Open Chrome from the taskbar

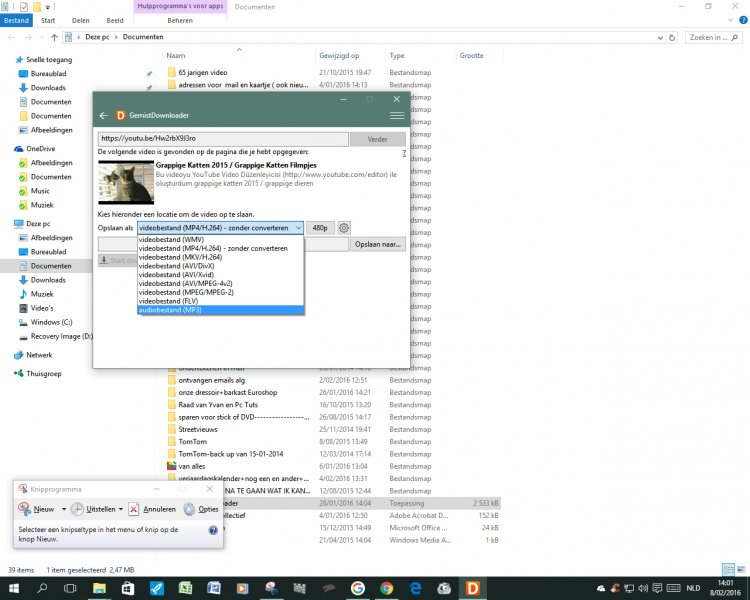[386, 588]
